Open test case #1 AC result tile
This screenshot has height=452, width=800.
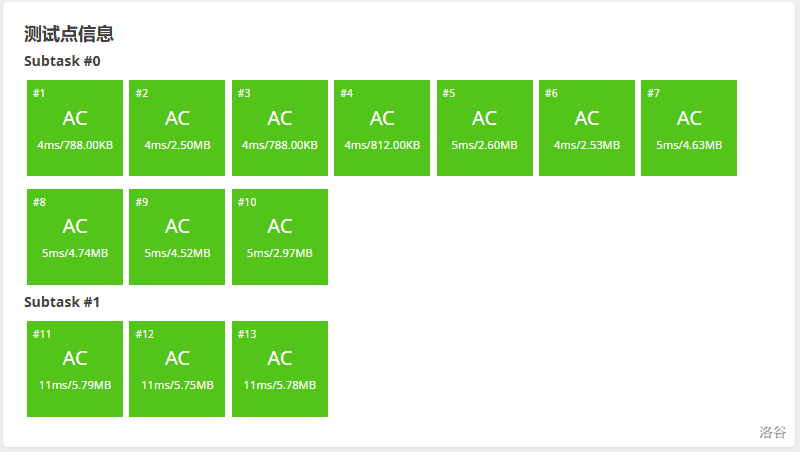[75, 128]
